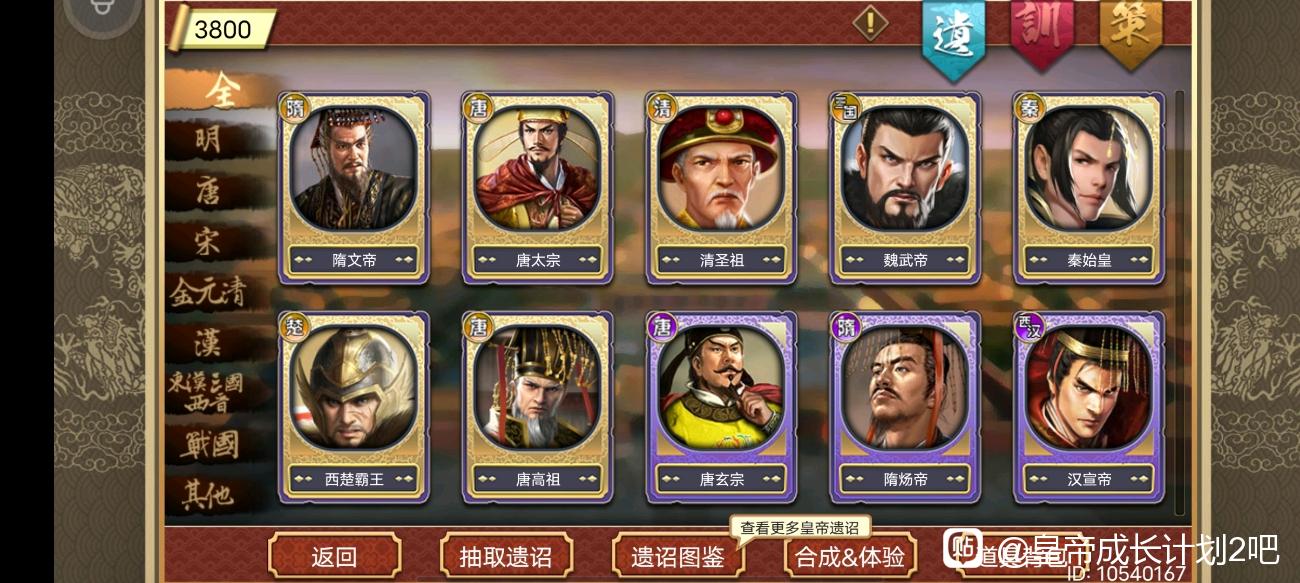Screen dimensions: 1300x583
Task: Select the 唐太宗 emperor portrait
Action: (x=538, y=169)
